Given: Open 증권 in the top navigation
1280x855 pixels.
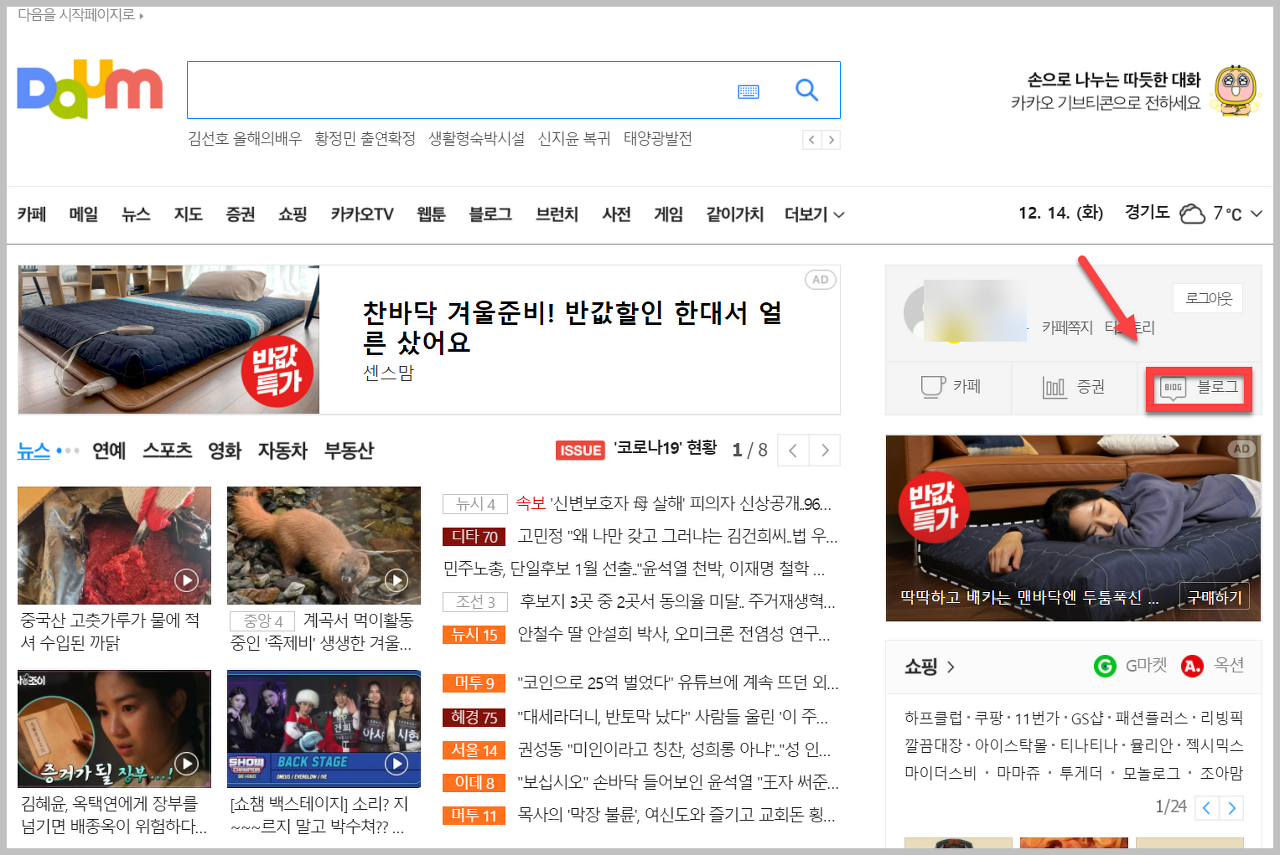Looking at the screenshot, I should (240, 214).
